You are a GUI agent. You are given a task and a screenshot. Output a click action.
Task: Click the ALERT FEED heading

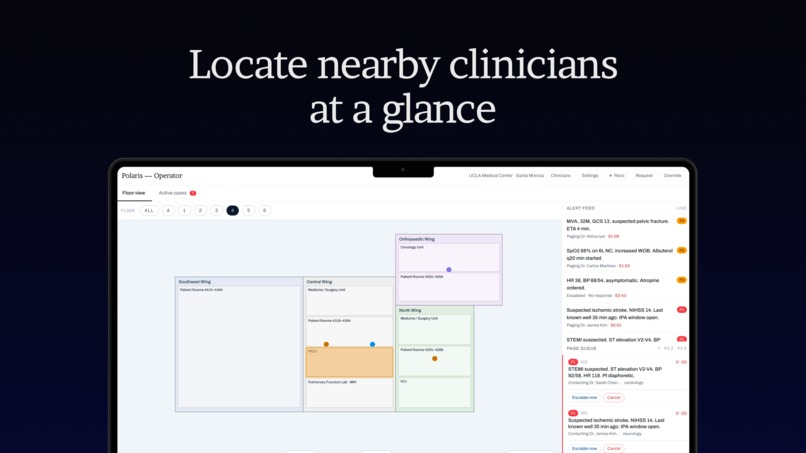click(580, 208)
